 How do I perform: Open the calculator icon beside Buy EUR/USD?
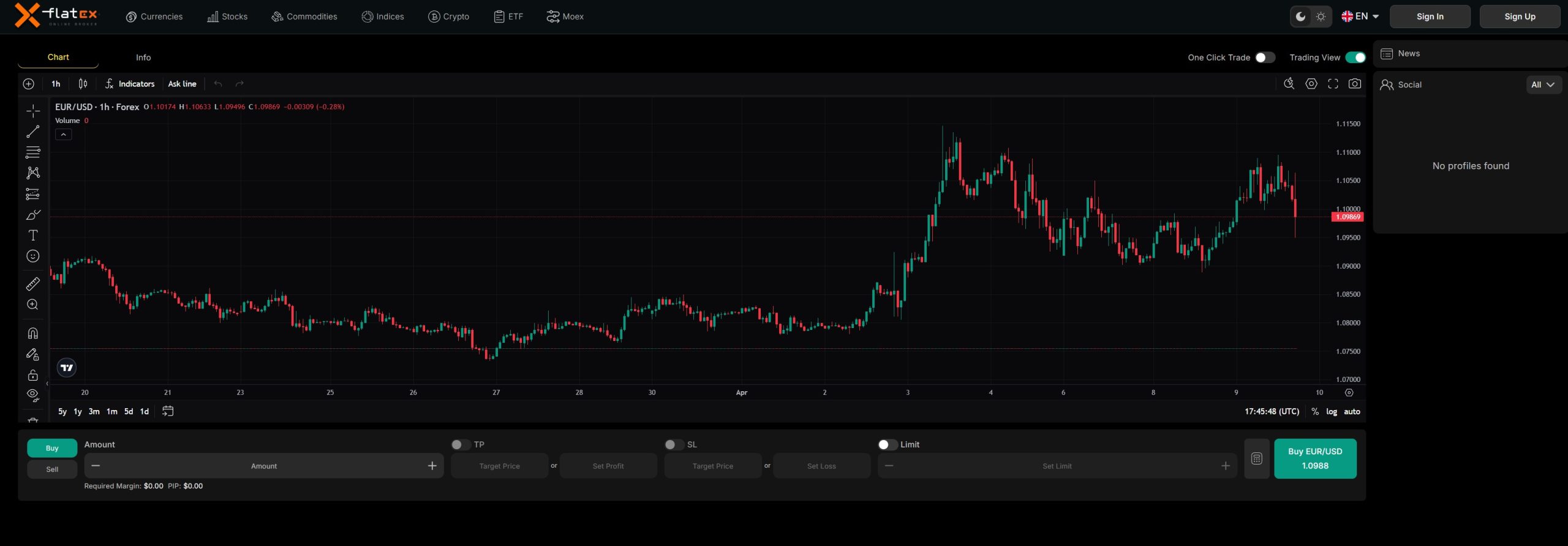1256,458
